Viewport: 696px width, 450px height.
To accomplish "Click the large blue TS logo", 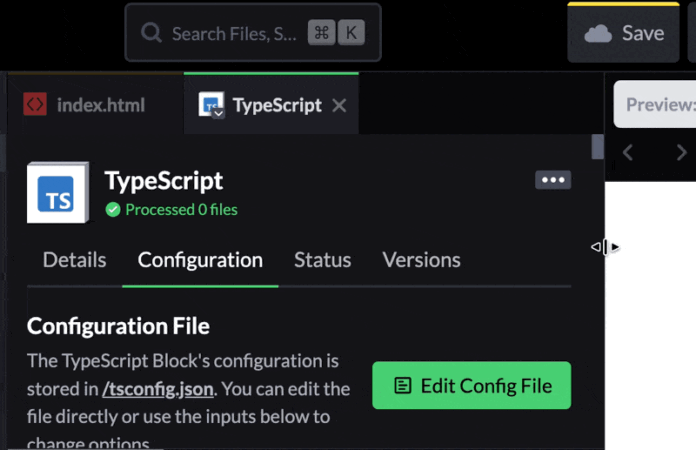I will [x=58, y=193].
